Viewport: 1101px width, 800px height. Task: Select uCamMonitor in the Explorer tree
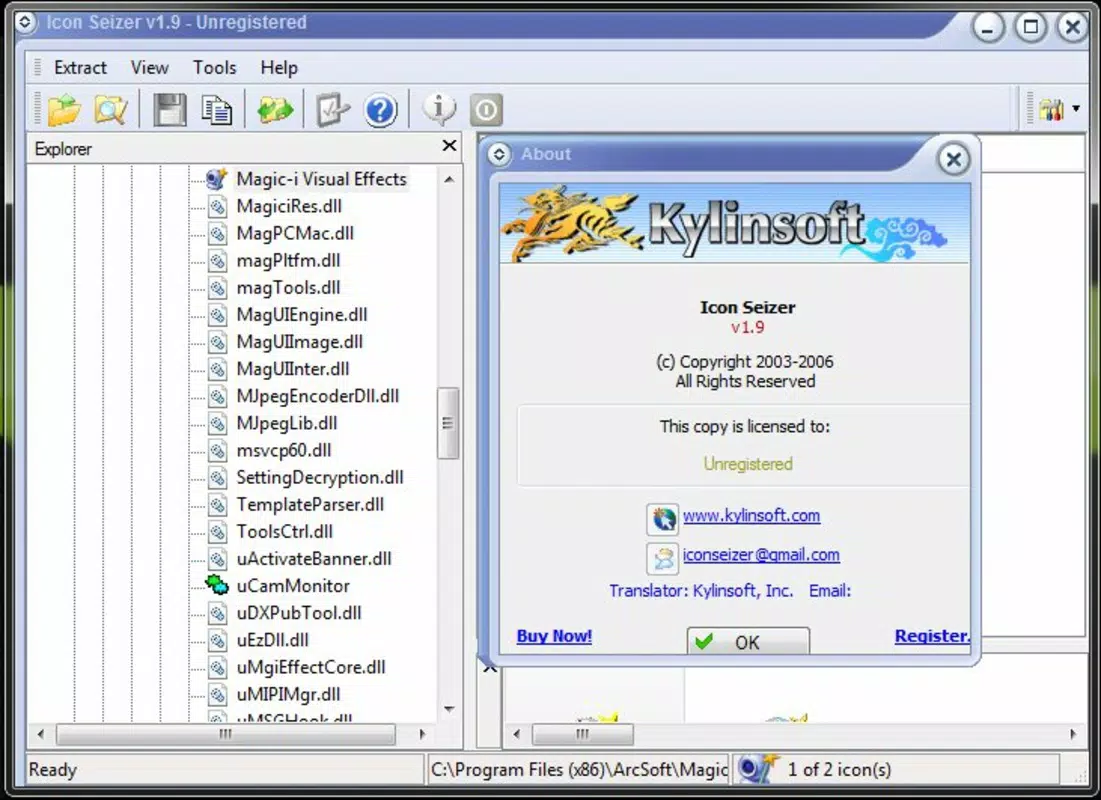(x=293, y=586)
